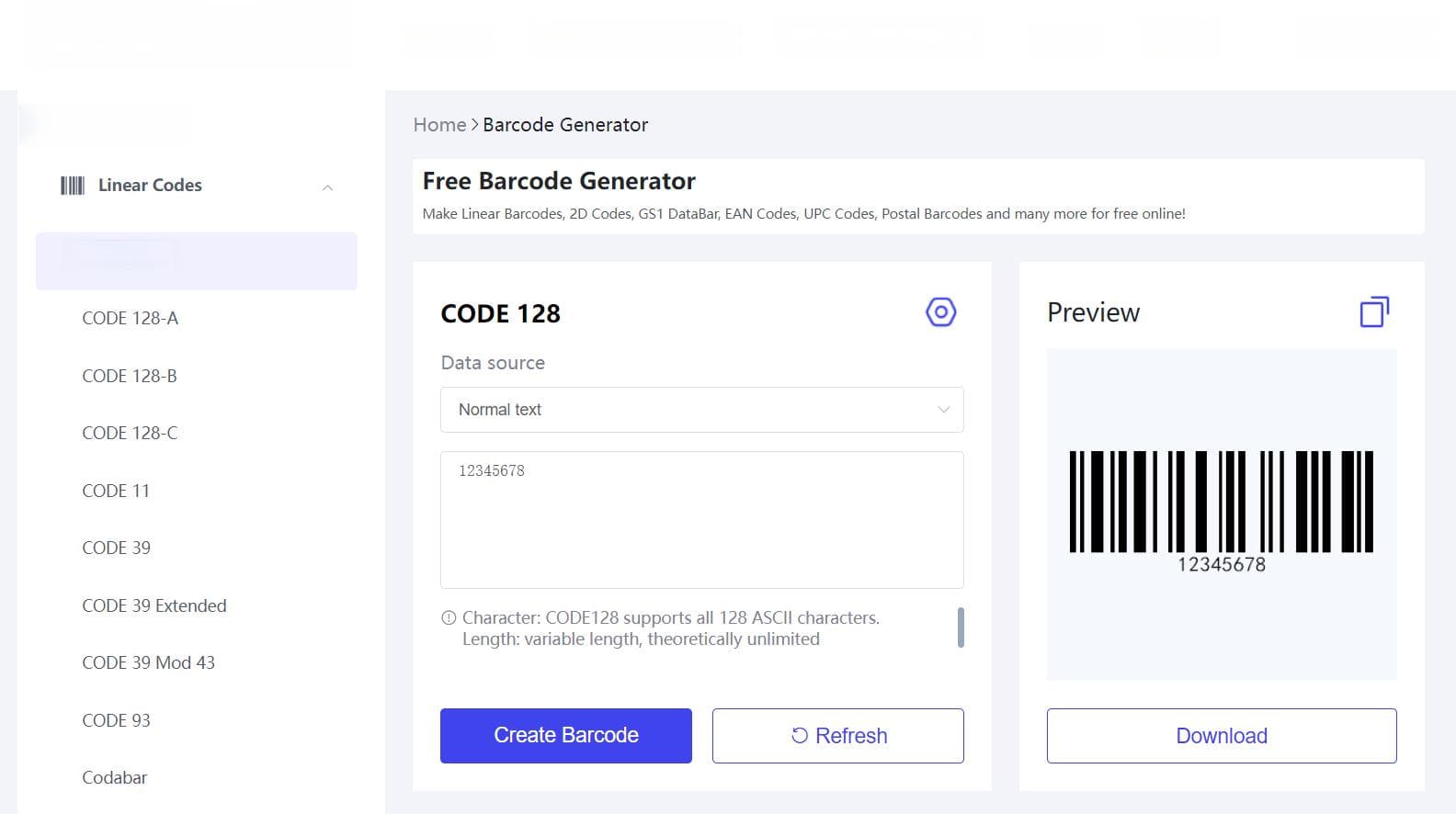Select Codabar barcode type
This screenshot has height=814, width=1456.
coord(115,777)
